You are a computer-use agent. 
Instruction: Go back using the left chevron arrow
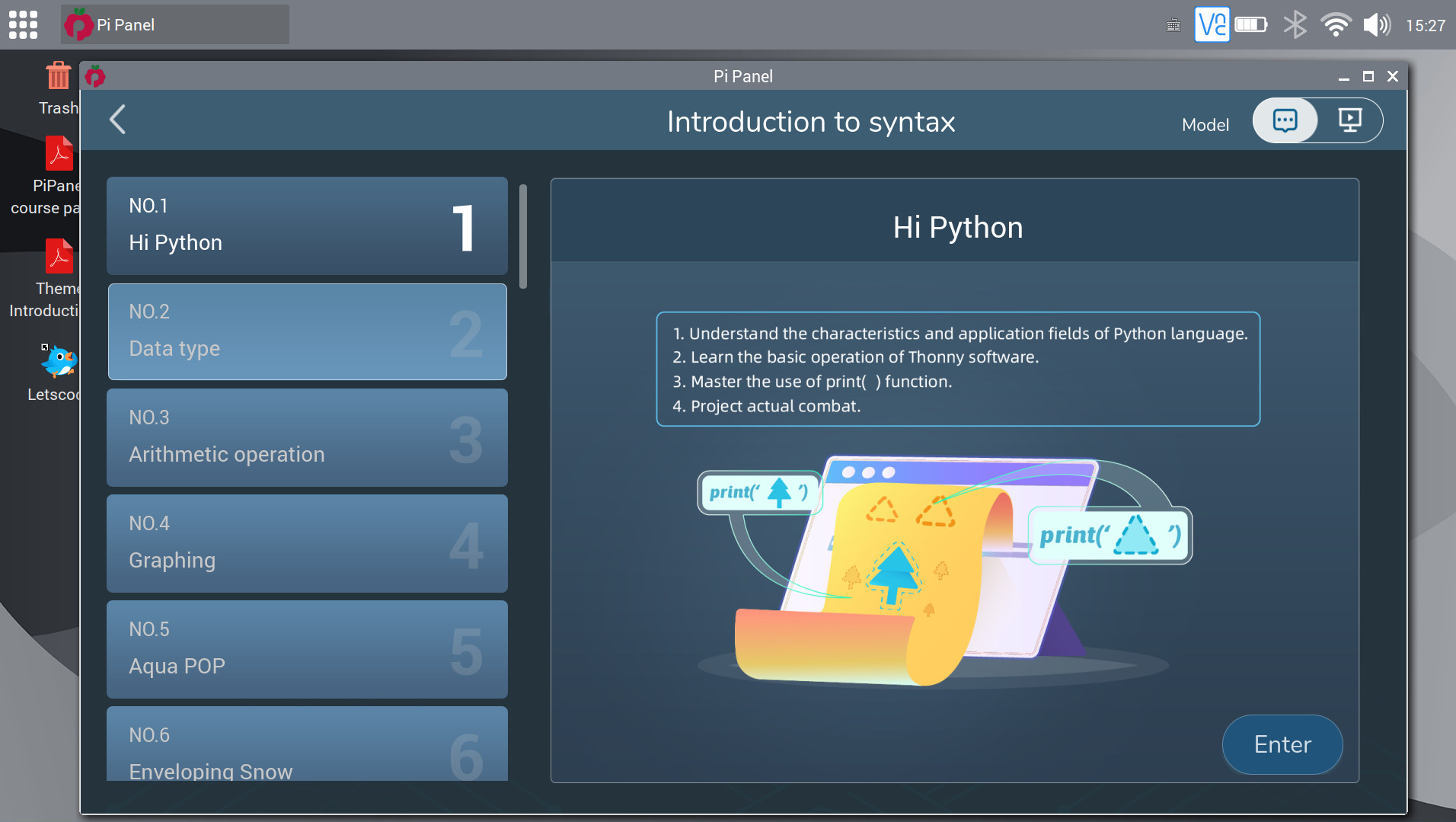pyautogui.click(x=117, y=120)
